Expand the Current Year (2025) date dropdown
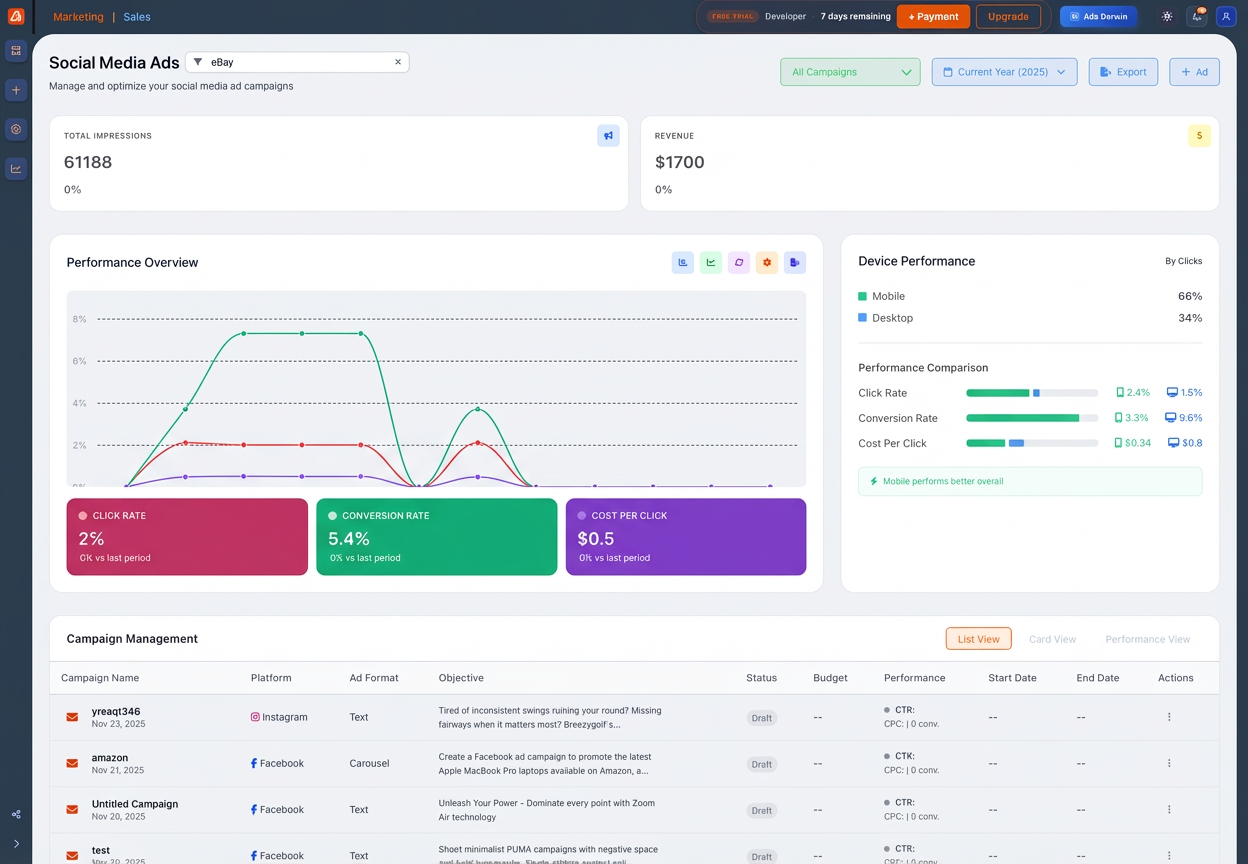The image size is (1248, 864). (1004, 72)
